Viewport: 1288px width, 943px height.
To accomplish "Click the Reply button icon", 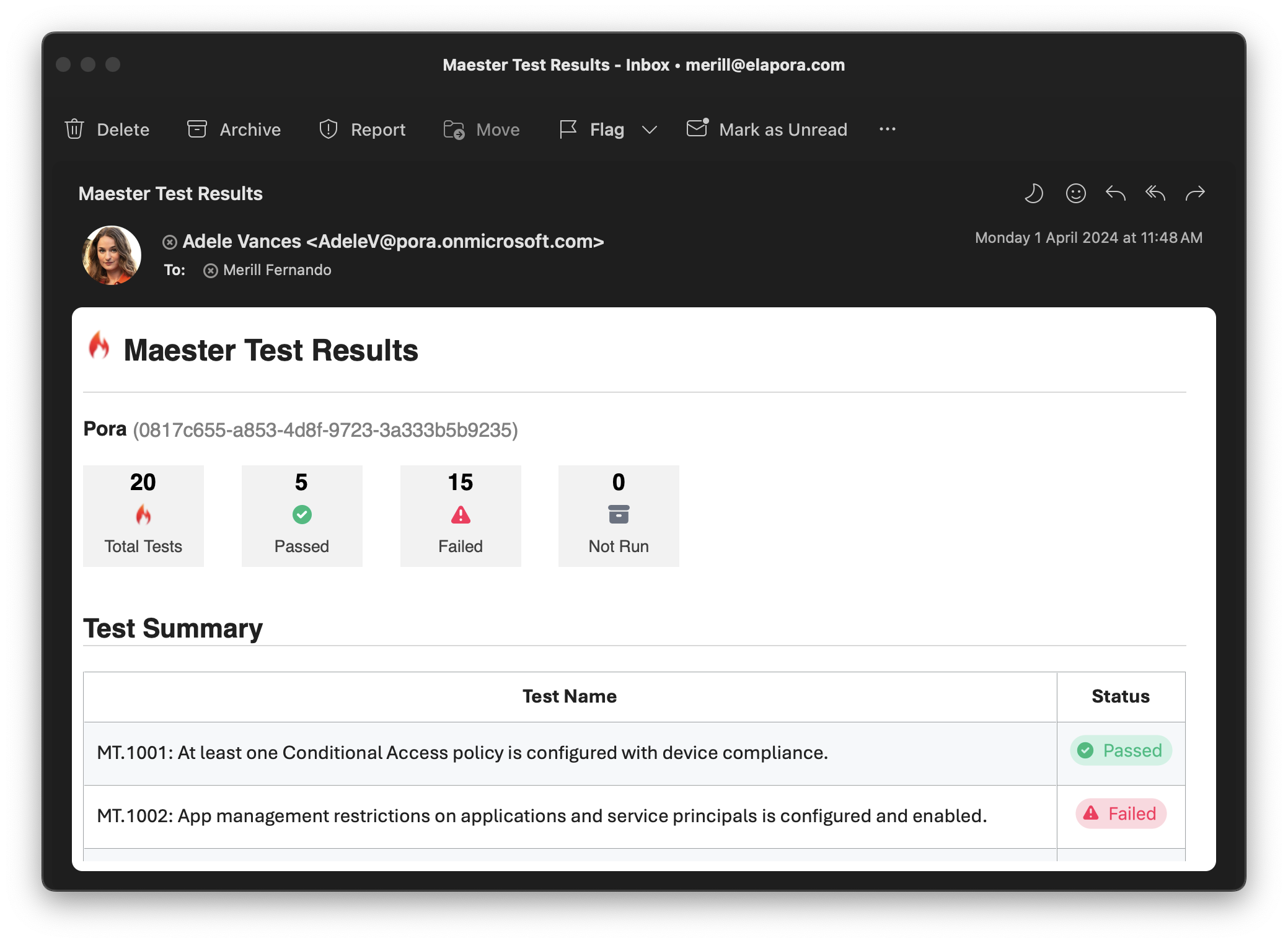I will tap(1117, 192).
